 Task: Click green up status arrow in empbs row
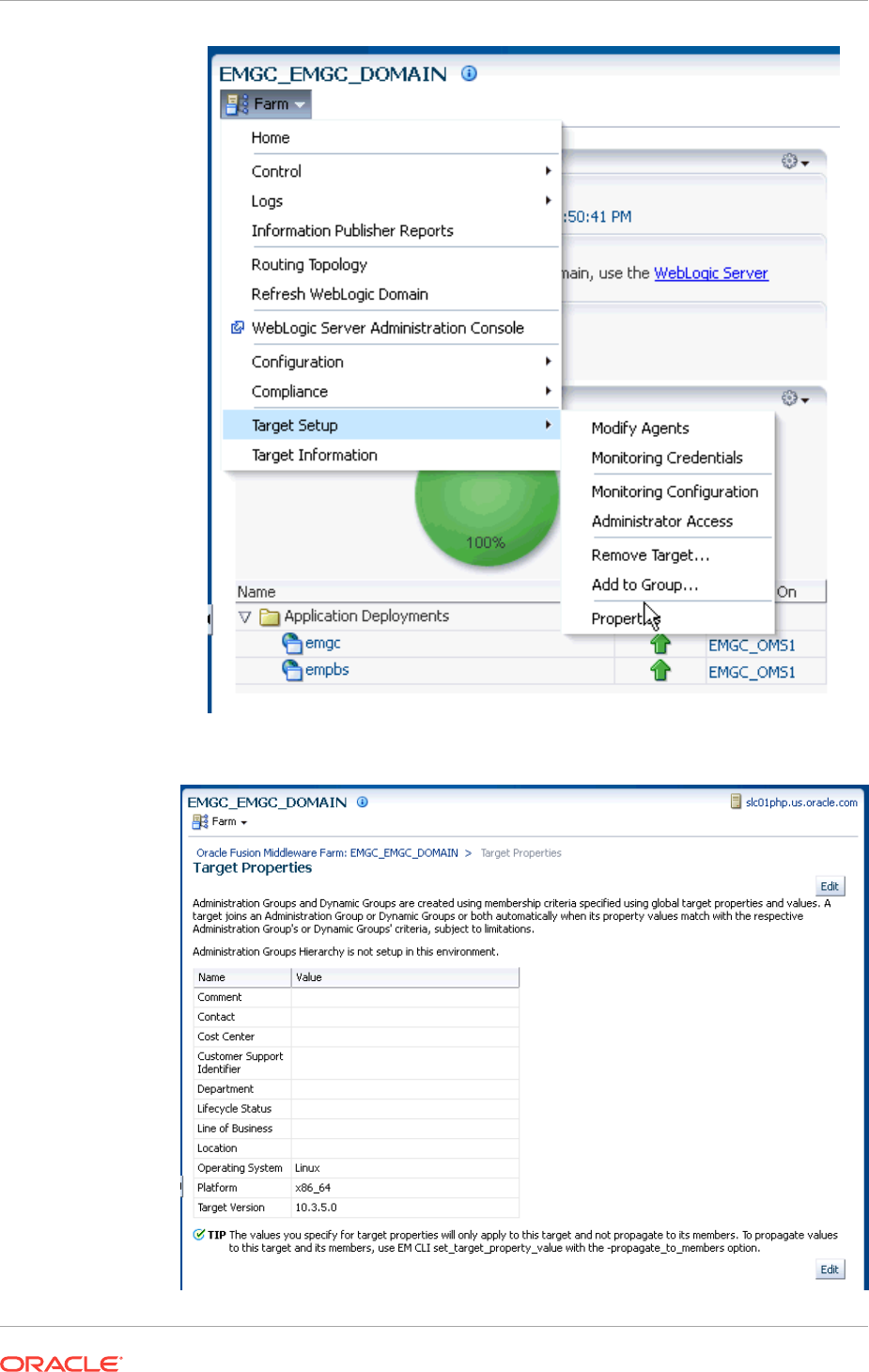[x=660, y=671]
